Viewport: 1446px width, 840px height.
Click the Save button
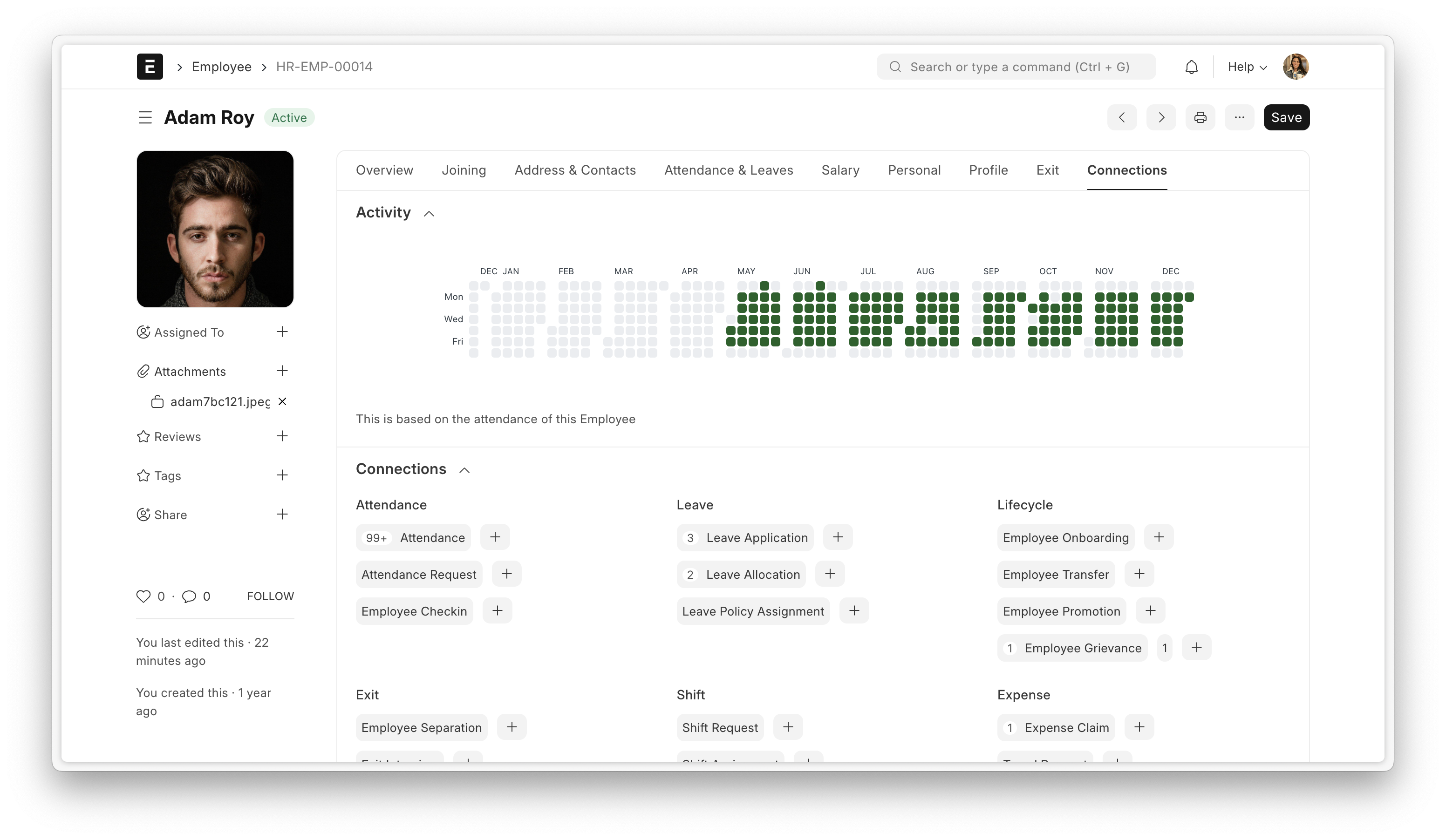coord(1286,117)
